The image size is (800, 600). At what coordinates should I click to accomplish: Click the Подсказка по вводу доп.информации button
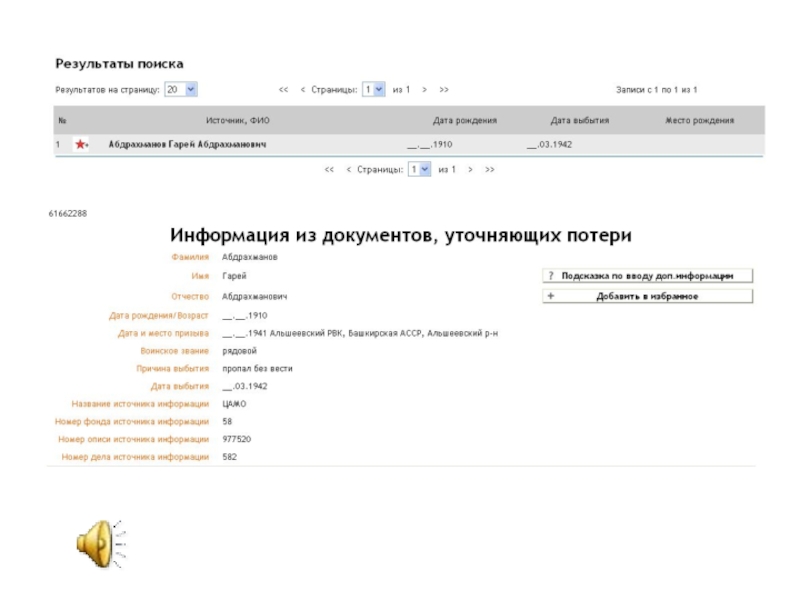pyautogui.click(x=647, y=276)
